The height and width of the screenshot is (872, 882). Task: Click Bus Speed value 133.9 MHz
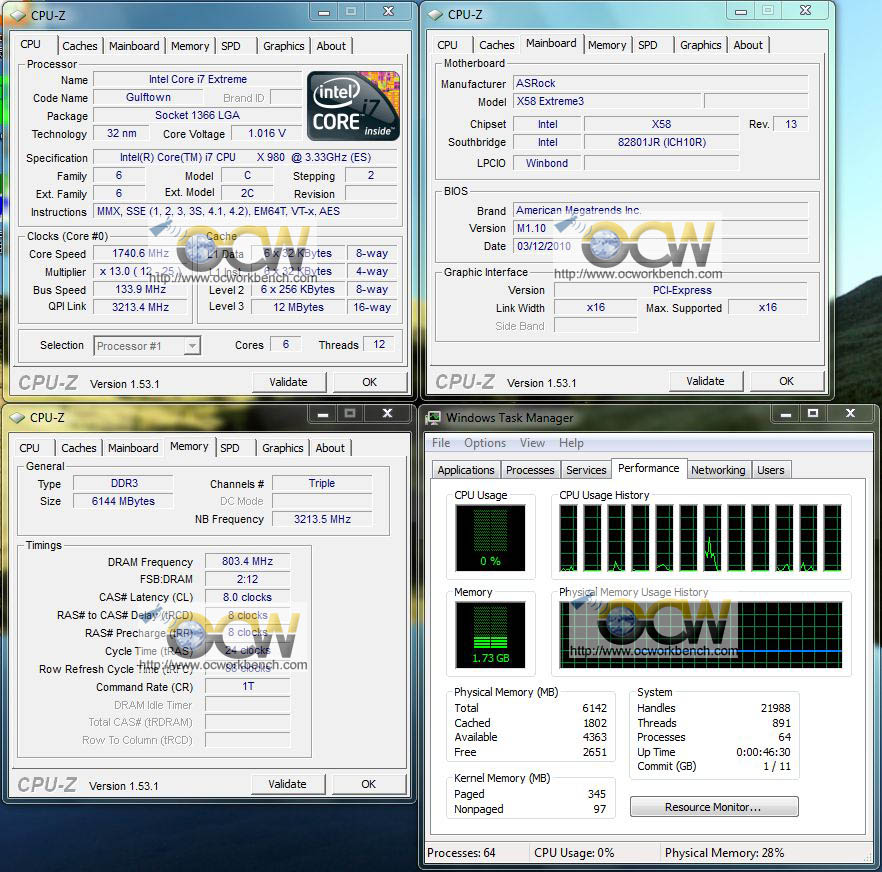pyautogui.click(x=140, y=289)
